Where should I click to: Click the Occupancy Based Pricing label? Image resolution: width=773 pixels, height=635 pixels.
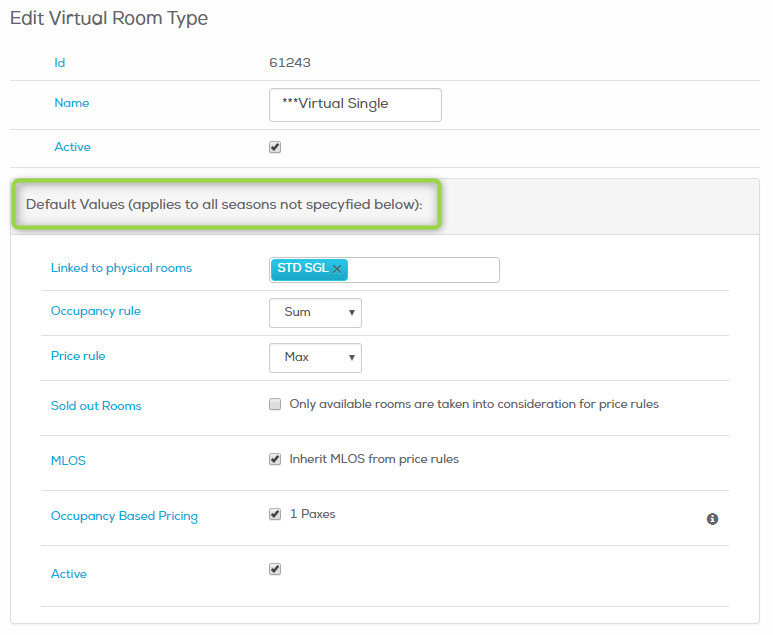tap(124, 516)
